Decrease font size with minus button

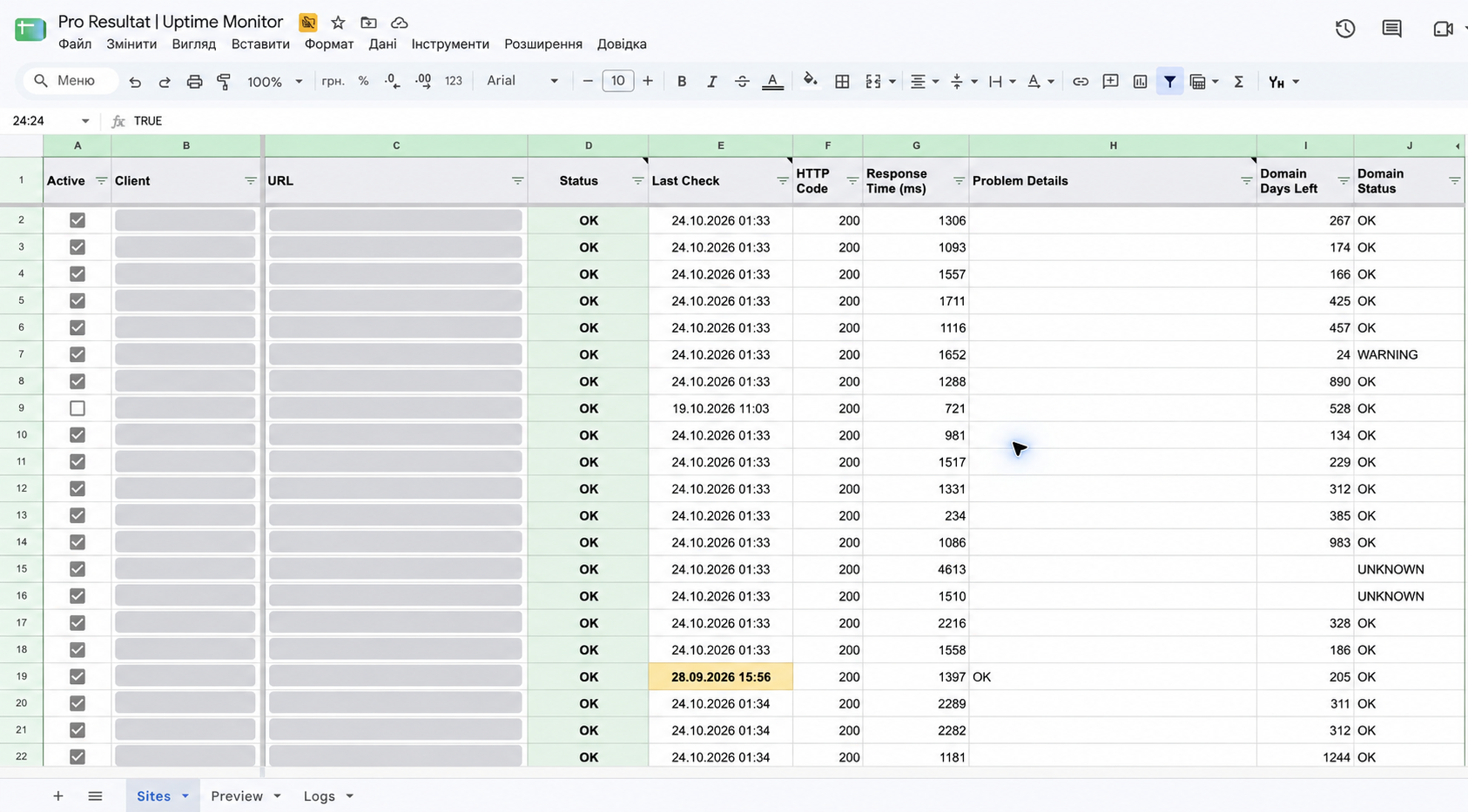[x=588, y=81]
